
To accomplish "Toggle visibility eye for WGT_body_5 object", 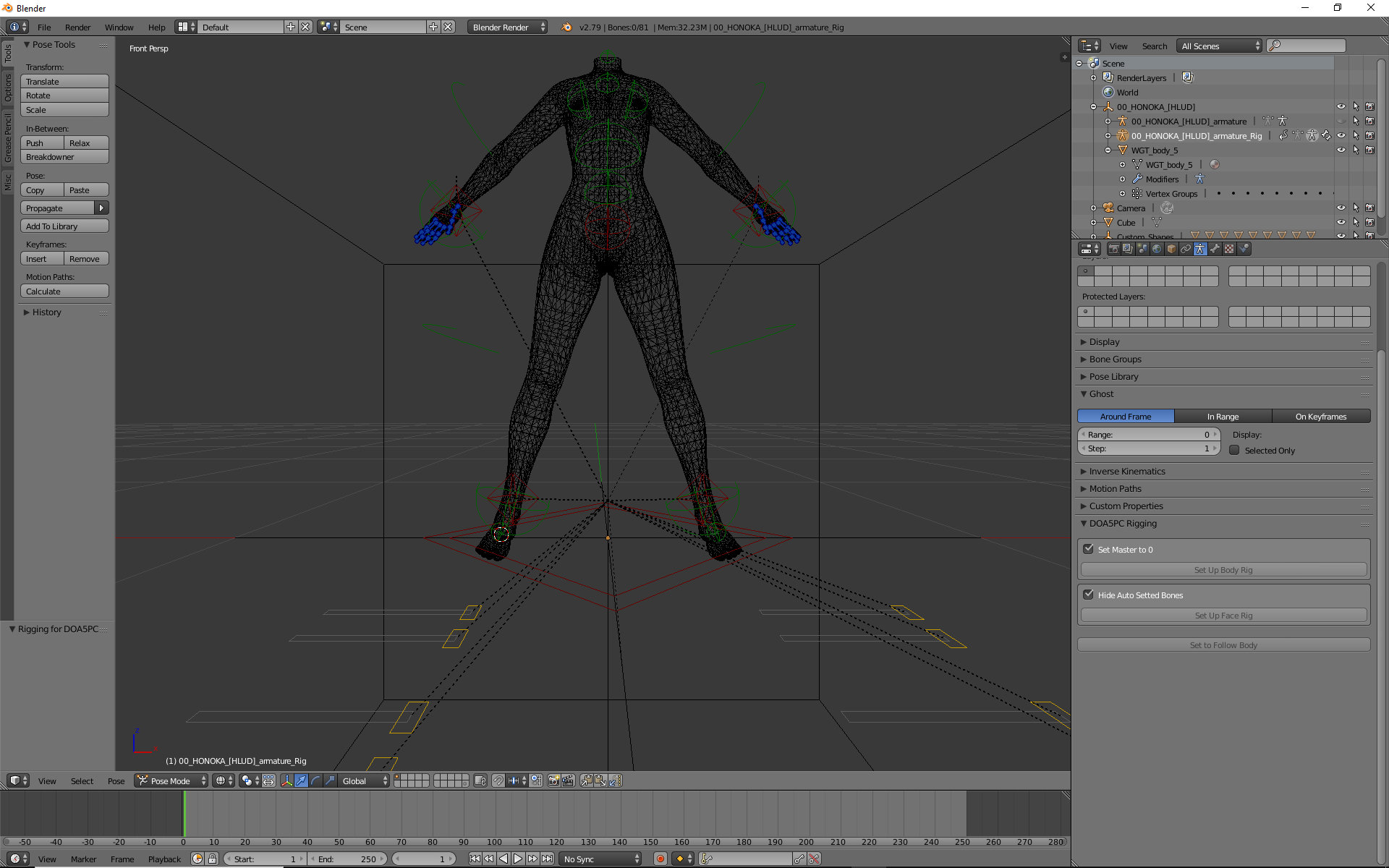I will coord(1341,150).
